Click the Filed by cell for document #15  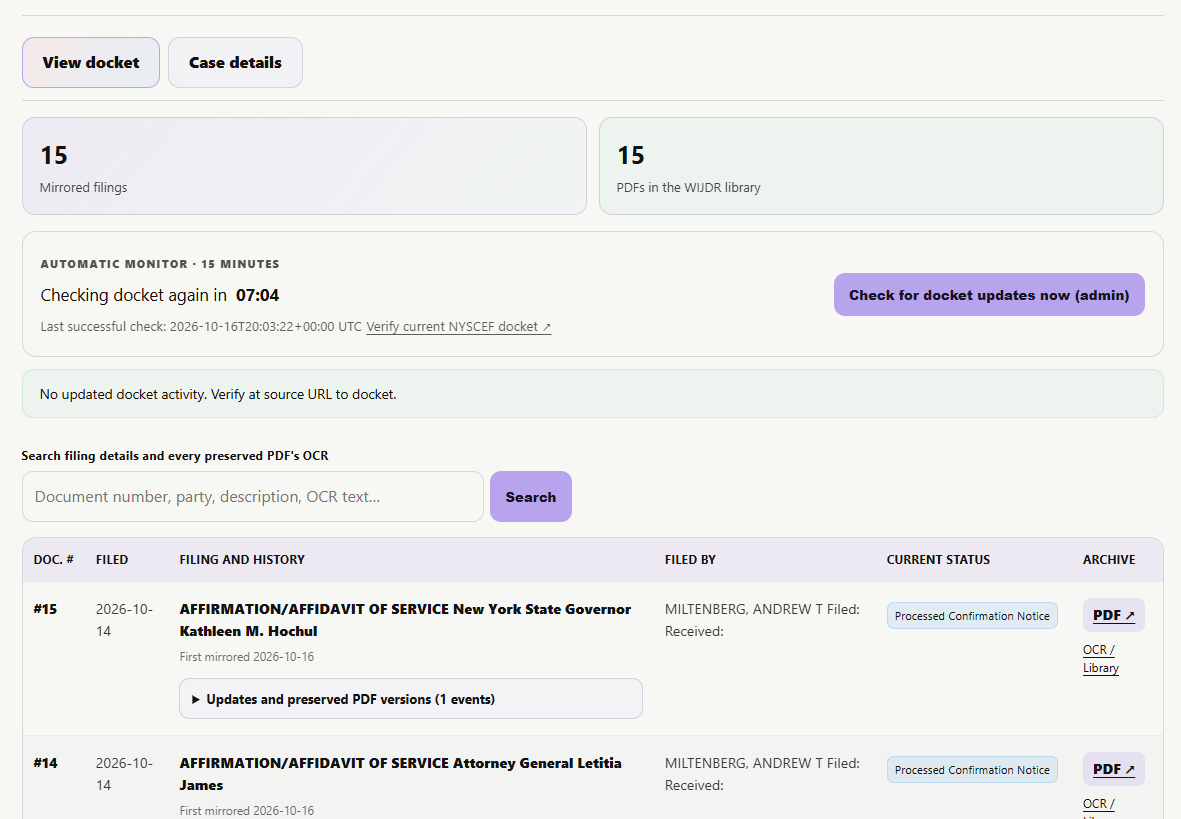click(x=761, y=620)
